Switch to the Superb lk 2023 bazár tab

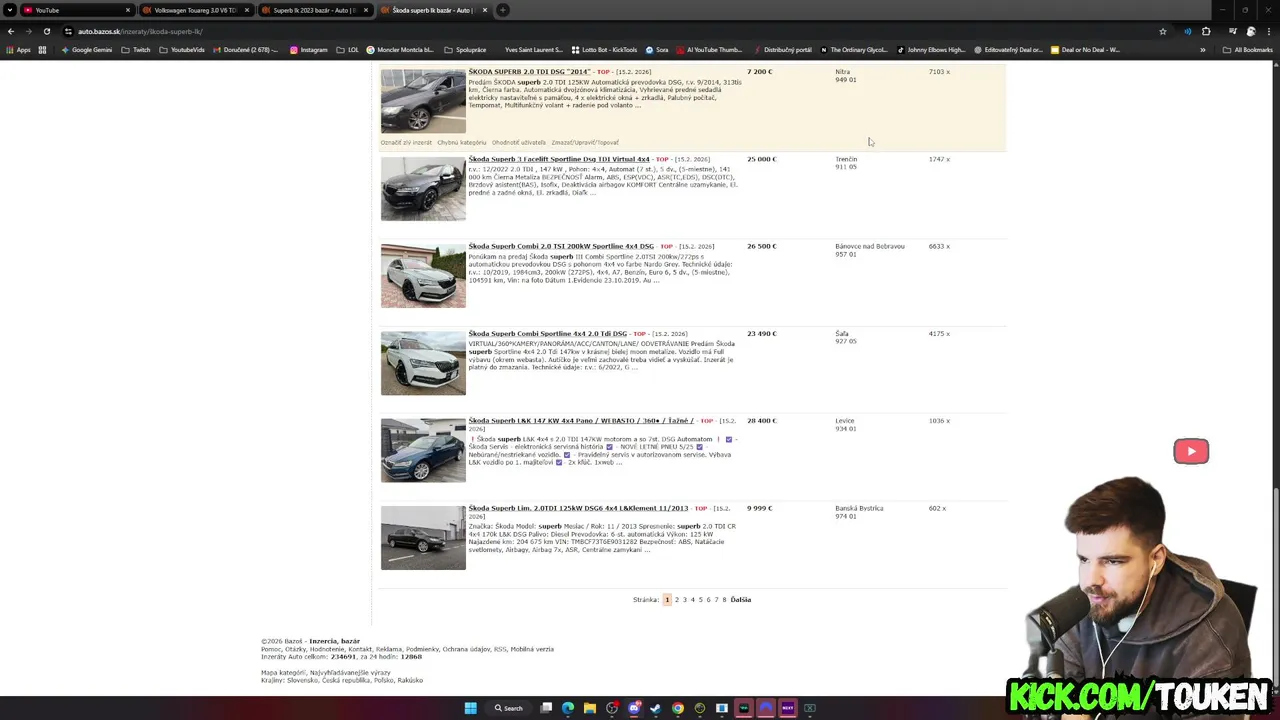314,10
